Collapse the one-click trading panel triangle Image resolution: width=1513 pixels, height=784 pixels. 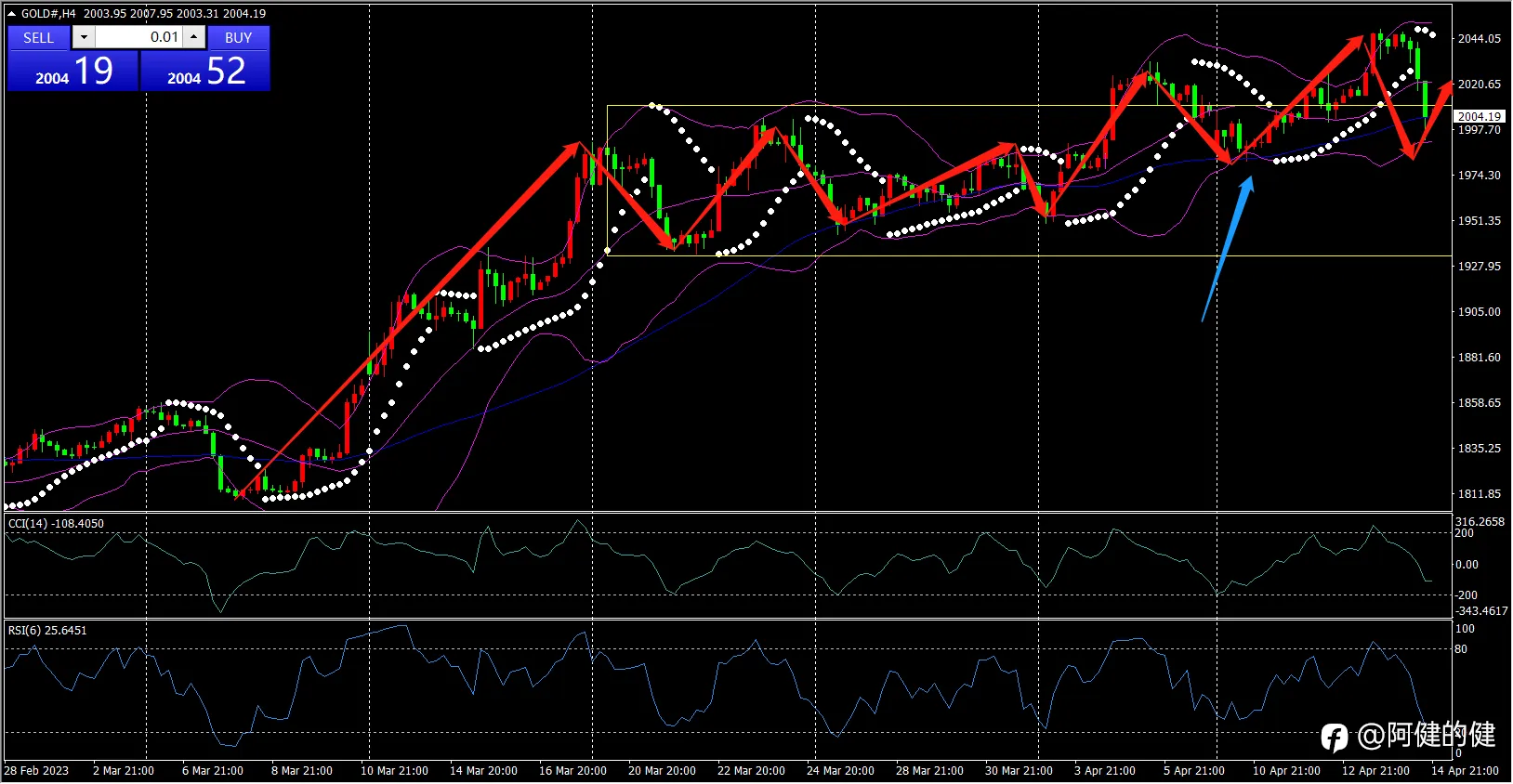(x=12, y=14)
